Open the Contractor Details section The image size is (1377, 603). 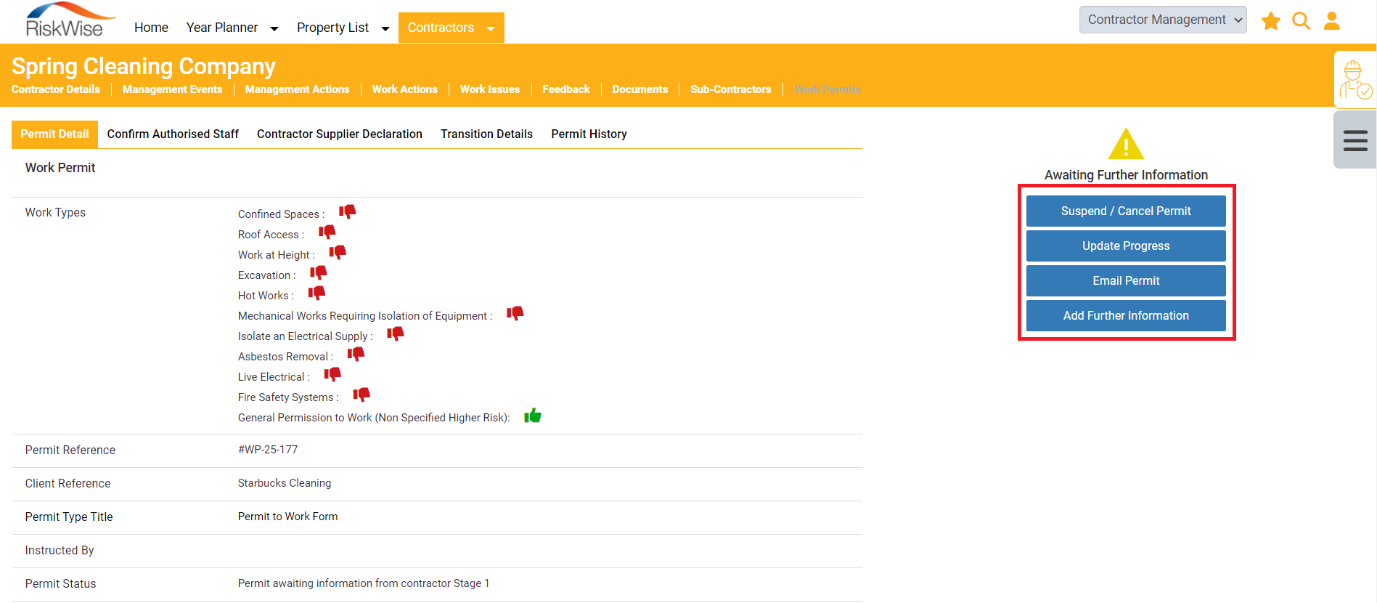click(x=56, y=89)
